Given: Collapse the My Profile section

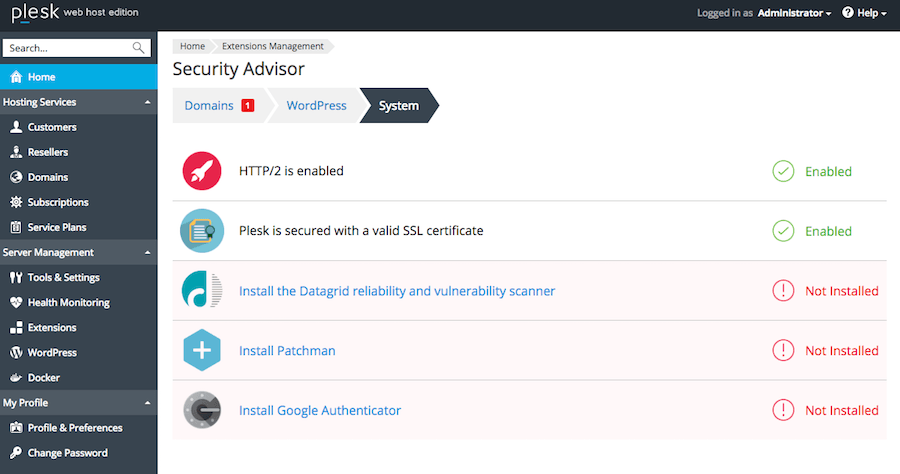Looking at the screenshot, I should (x=148, y=403).
